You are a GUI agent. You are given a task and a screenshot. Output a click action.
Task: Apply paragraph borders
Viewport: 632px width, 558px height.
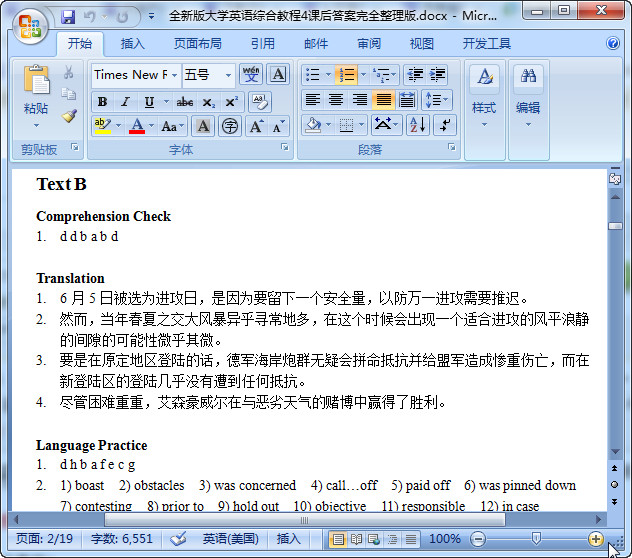346,125
